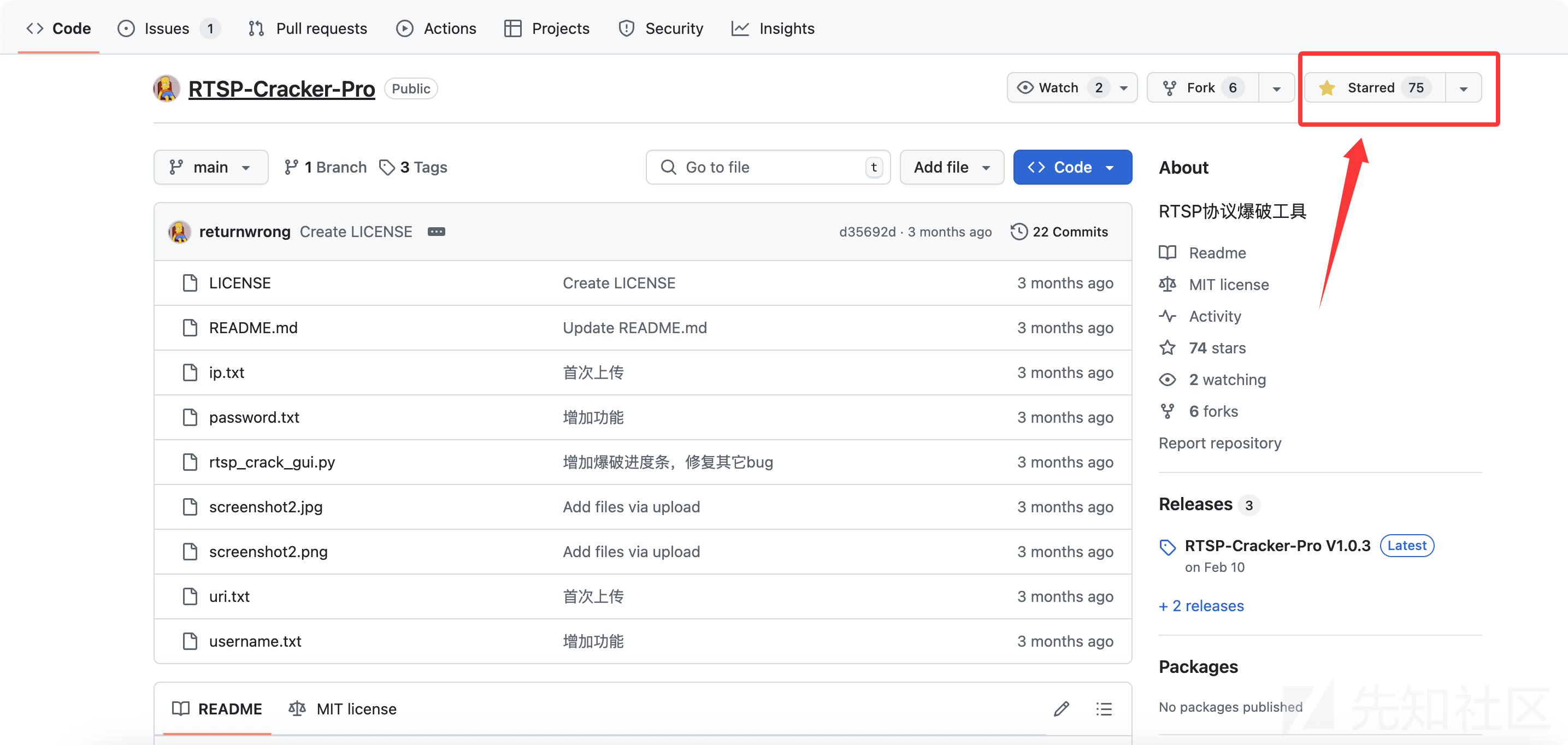The image size is (1568, 745).
Task: Click the file icon beside LICENSE
Action: pyautogui.click(x=190, y=283)
